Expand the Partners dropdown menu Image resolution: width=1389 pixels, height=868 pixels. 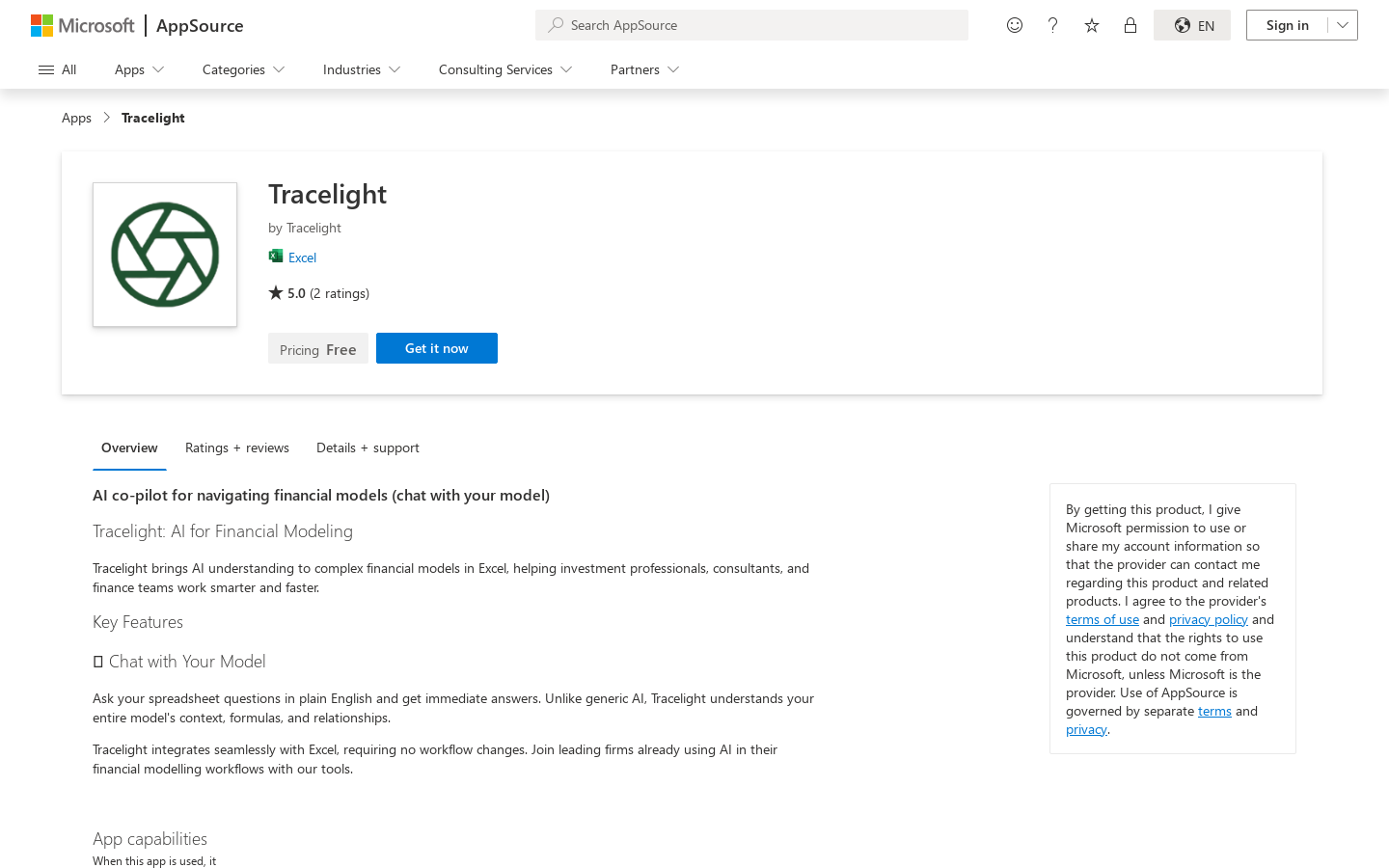644,69
